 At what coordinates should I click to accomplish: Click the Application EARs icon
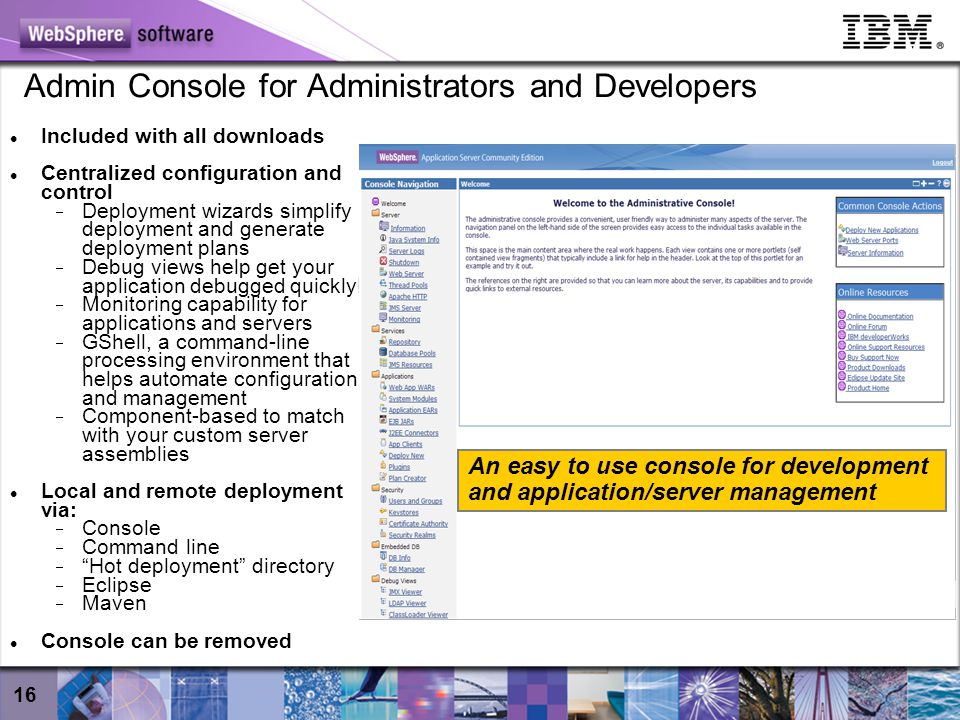coord(383,409)
